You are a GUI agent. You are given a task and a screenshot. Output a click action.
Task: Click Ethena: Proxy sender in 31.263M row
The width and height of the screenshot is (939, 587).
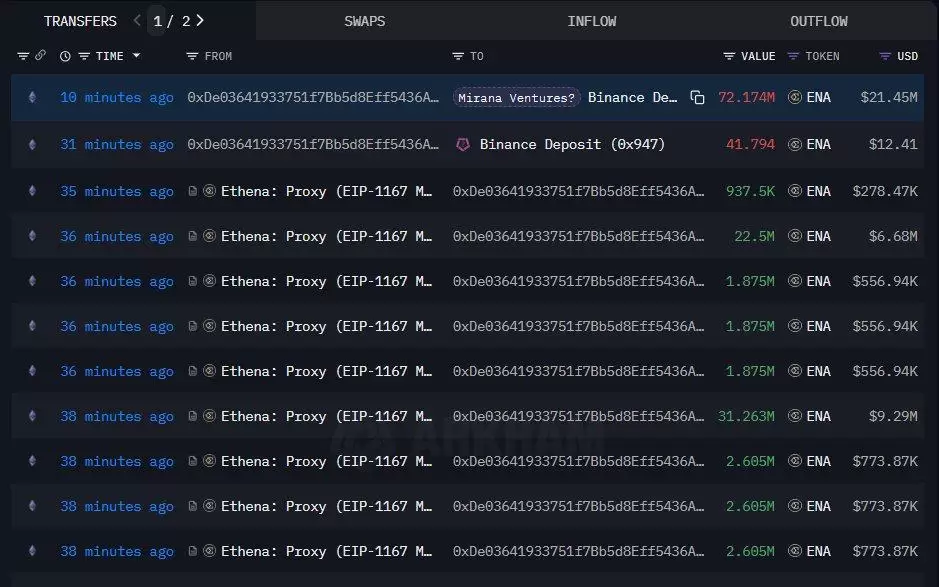coord(326,416)
